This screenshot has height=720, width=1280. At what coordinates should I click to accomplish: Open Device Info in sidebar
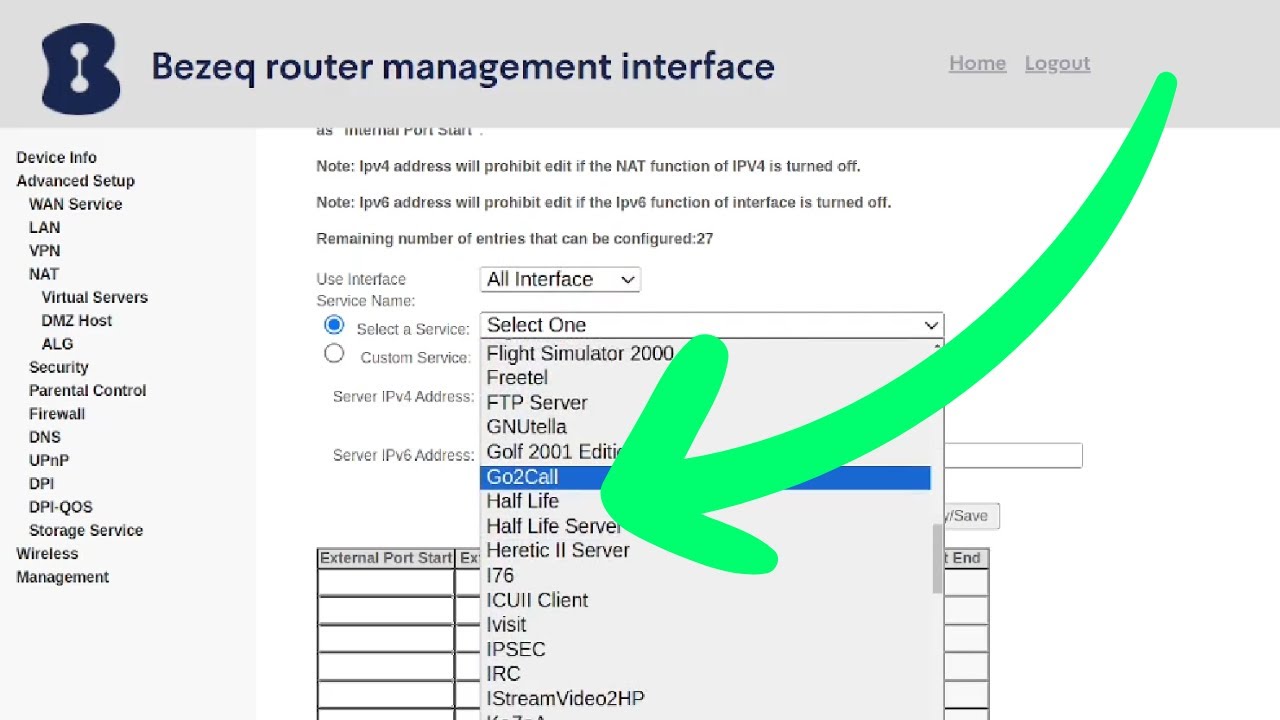[x=56, y=157]
